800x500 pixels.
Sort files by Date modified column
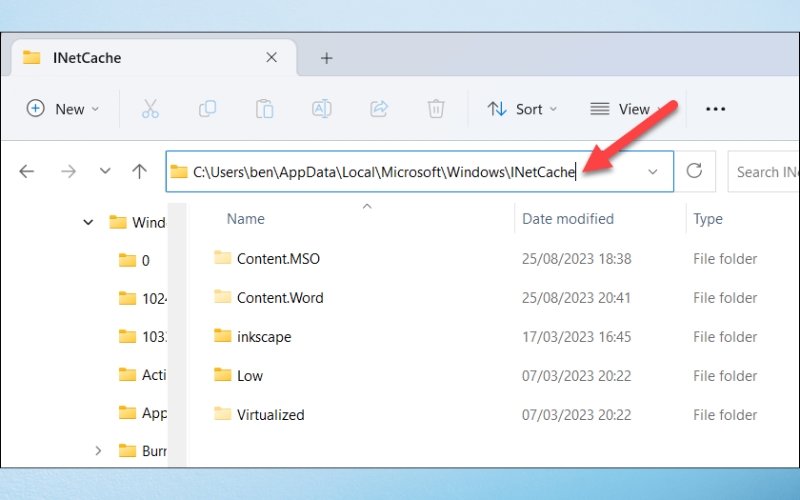(568, 219)
